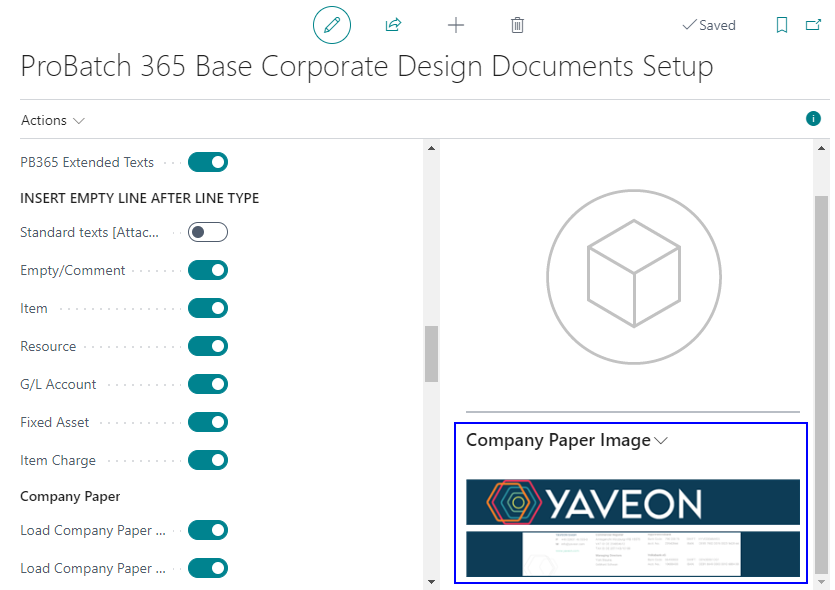The width and height of the screenshot is (835, 590).
Task: Switch off Resource toggle
Action: 208,347
